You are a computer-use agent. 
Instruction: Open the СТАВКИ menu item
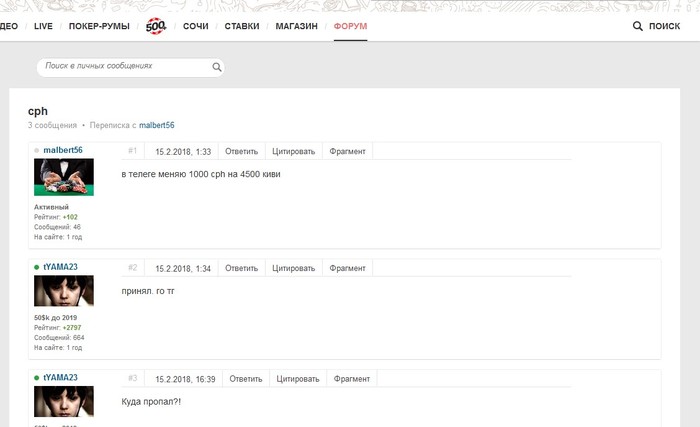pyautogui.click(x=242, y=26)
